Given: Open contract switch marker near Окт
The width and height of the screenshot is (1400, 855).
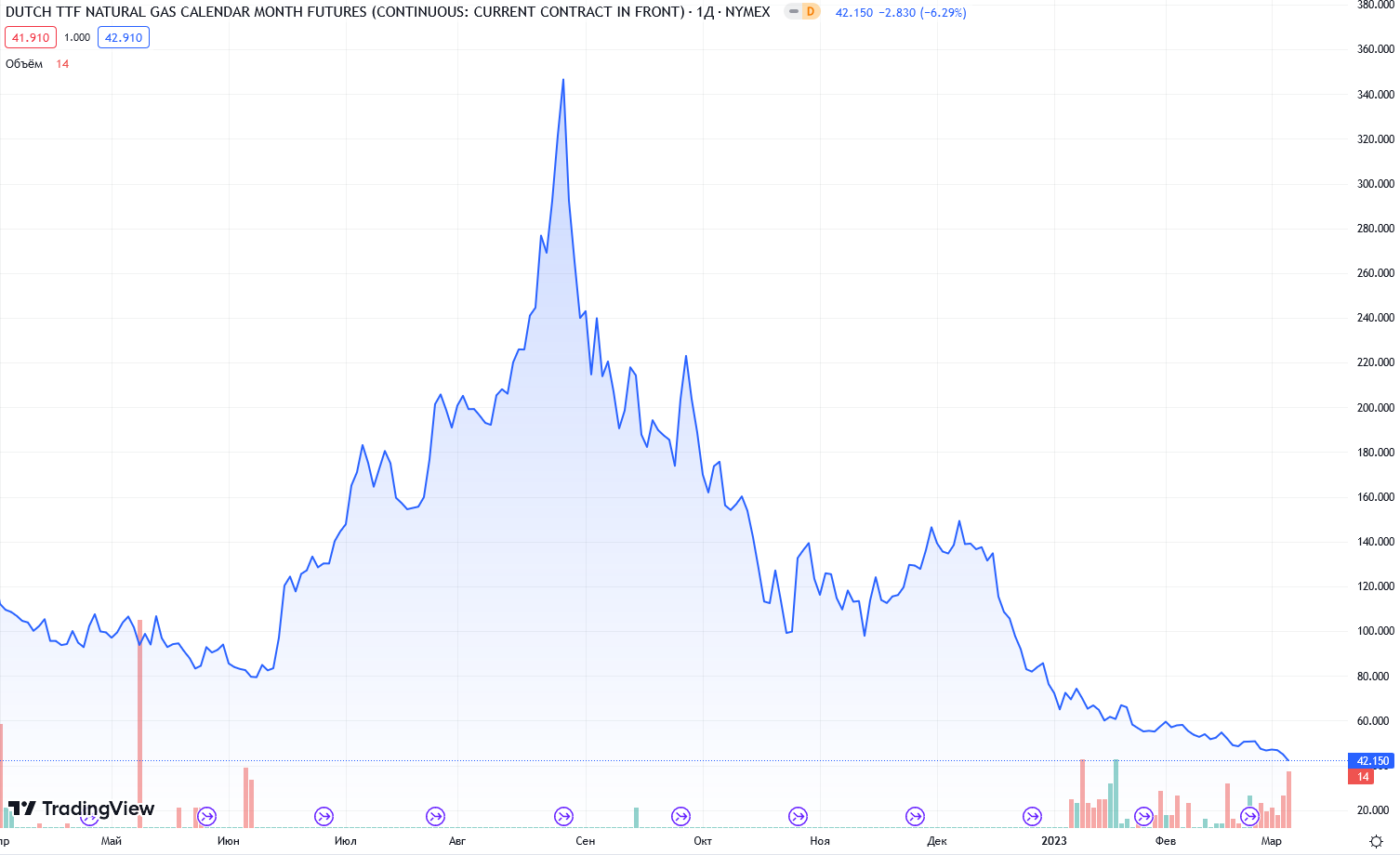Looking at the screenshot, I should (x=680, y=817).
